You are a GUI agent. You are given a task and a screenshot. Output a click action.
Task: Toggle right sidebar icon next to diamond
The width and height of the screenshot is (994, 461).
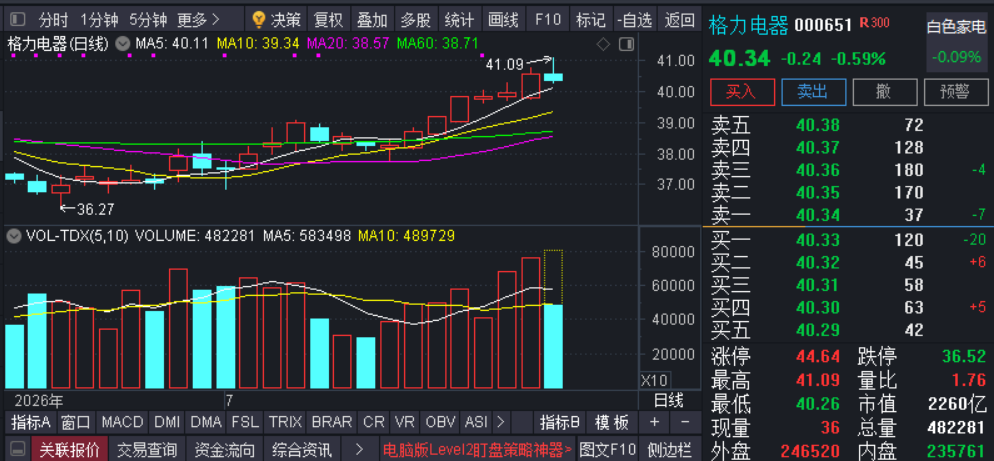[x=626, y=45]
